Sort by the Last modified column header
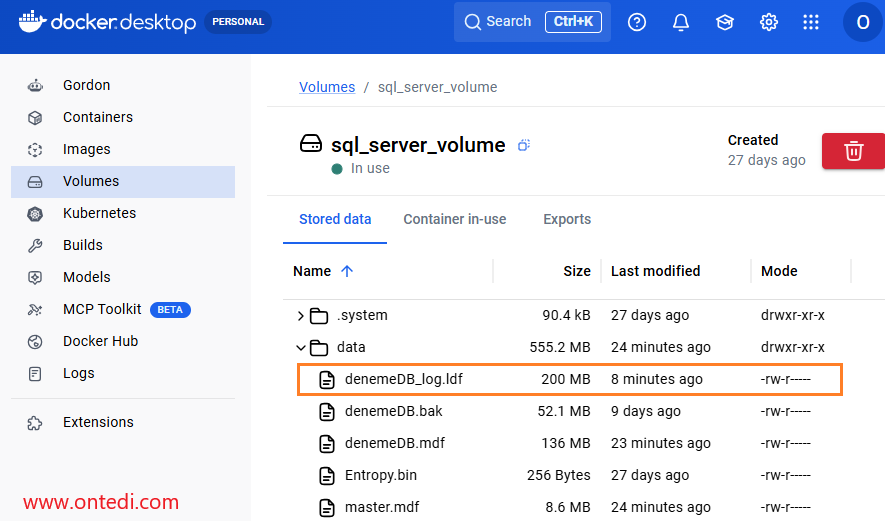This screenshot has height=521, width=885. (655, 272)
